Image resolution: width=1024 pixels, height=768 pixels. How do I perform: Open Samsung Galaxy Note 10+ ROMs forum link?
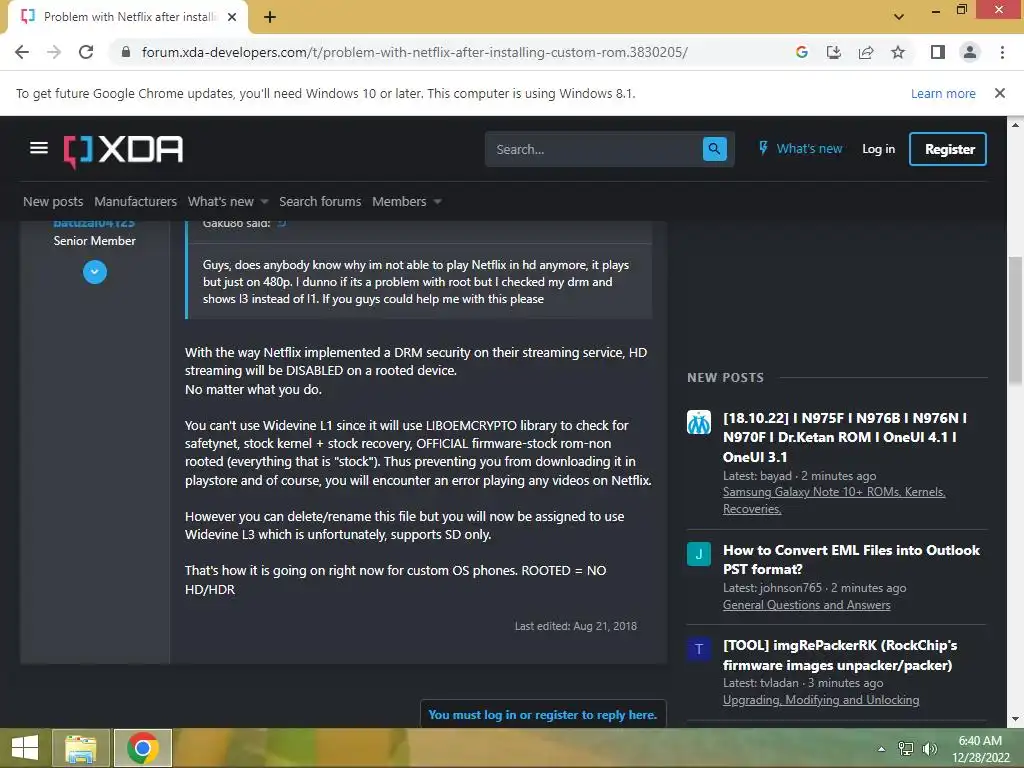[x=834, y=500]
